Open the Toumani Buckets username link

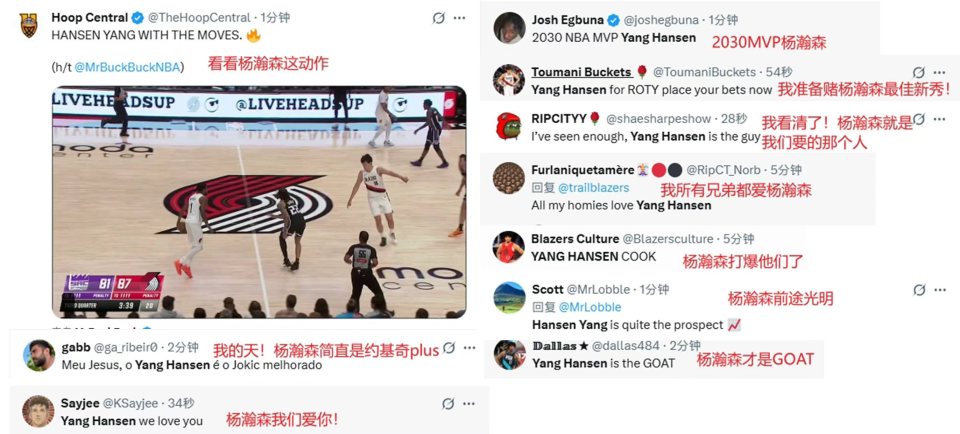[582, 72]
